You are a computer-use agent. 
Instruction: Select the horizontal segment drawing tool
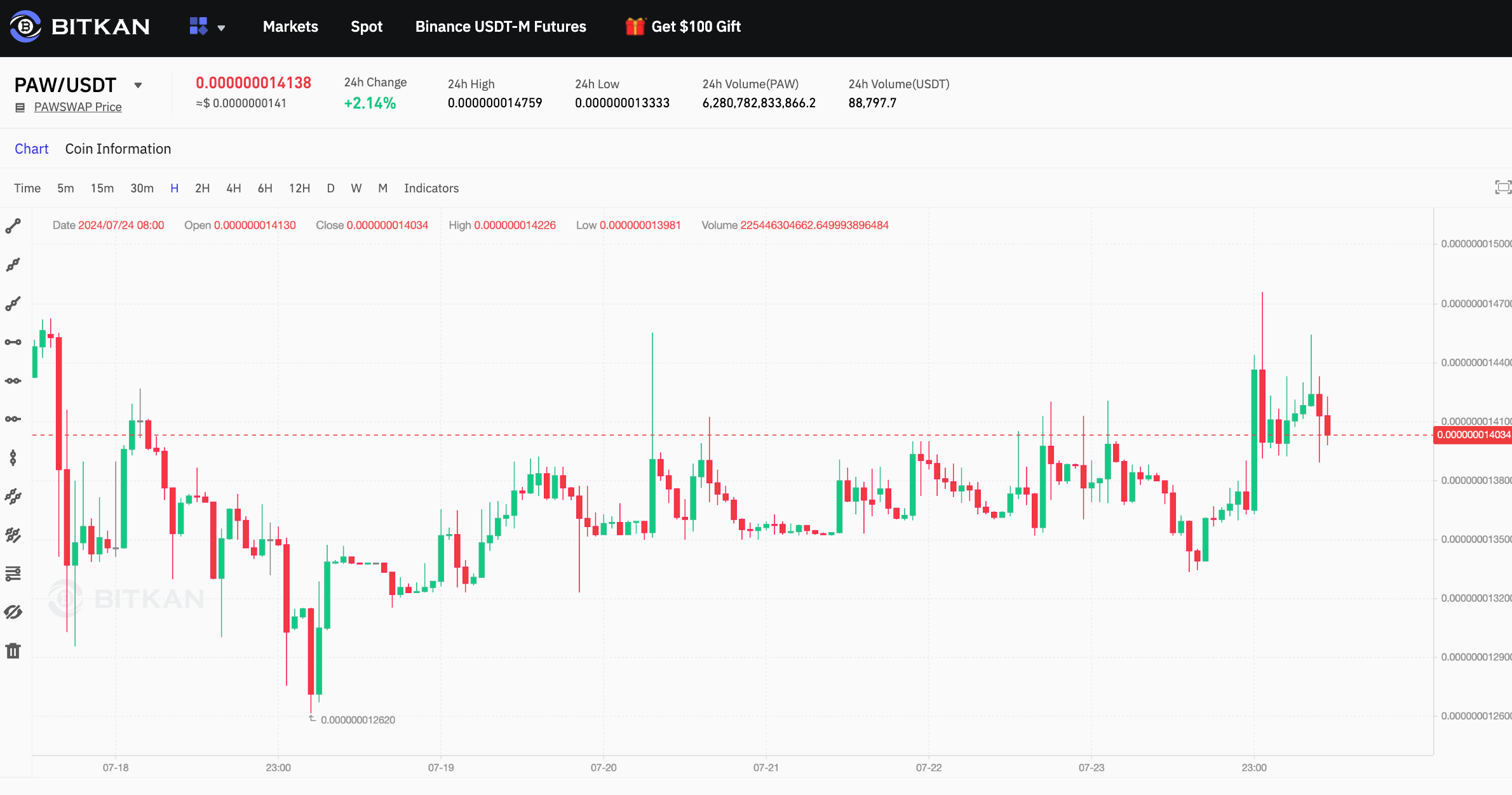click(13, 342)
